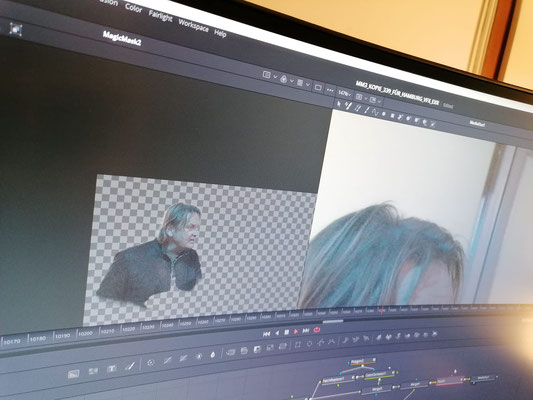Stop playback
The image size is (533, 400).
[287, 332]
